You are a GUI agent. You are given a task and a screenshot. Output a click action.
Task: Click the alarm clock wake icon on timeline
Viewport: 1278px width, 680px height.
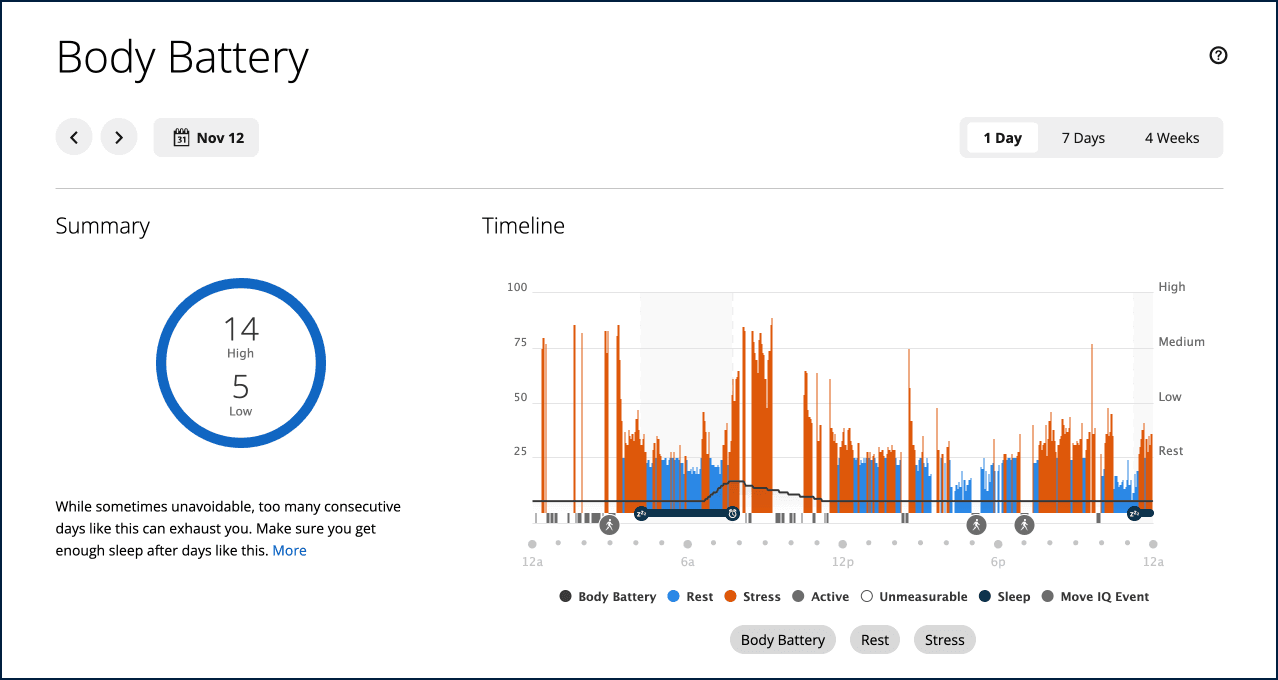[732, 514]
